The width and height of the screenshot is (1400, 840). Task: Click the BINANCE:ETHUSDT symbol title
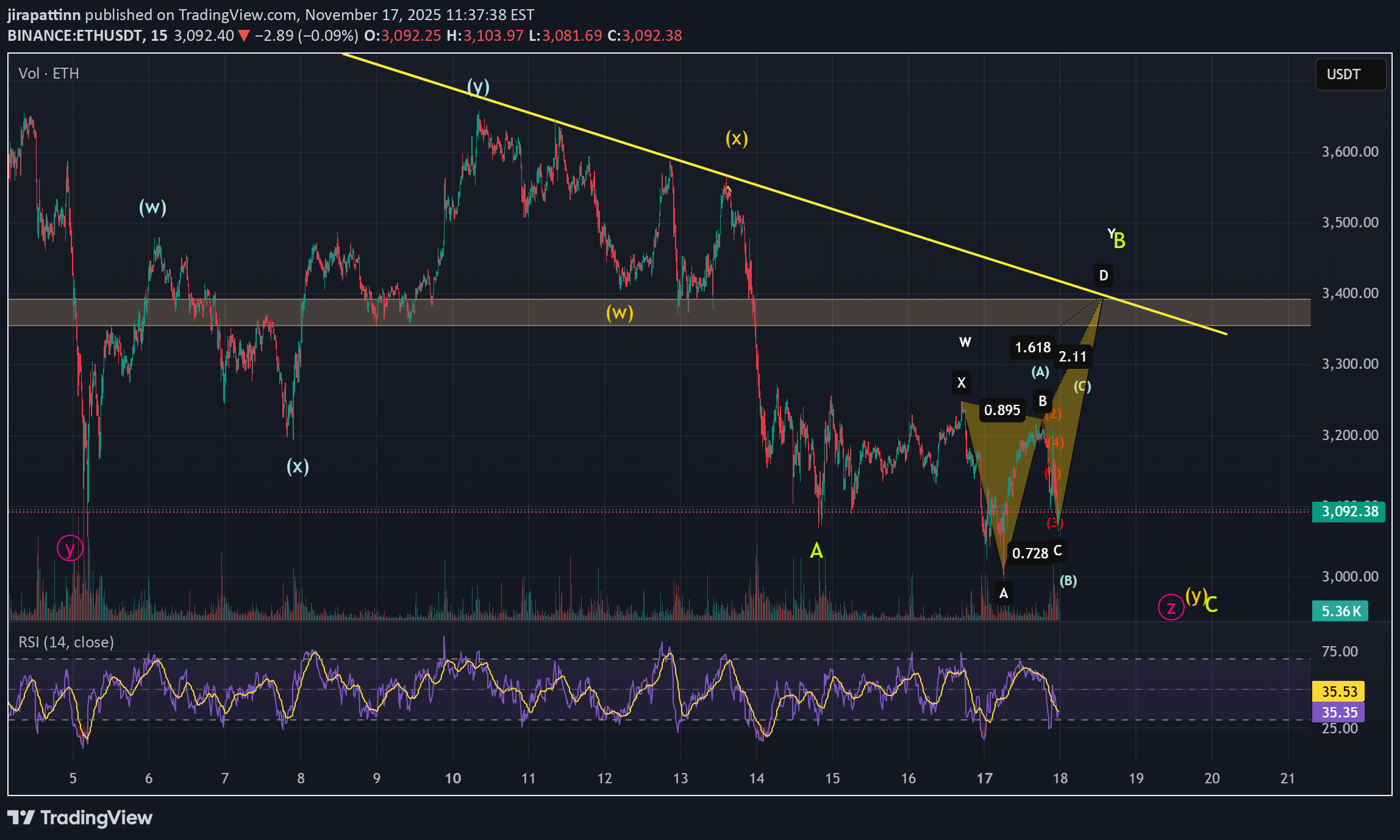click(x=74, y=35)
